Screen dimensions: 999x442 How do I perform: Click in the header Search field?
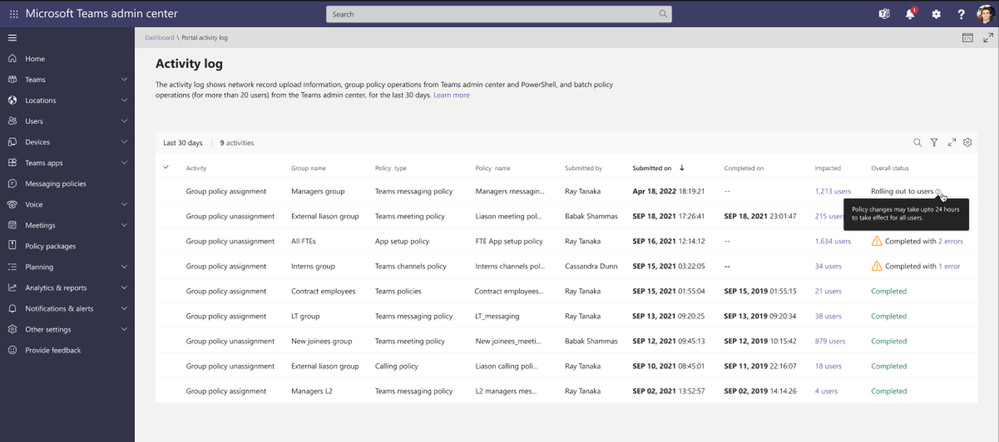(x=499, y=14)
